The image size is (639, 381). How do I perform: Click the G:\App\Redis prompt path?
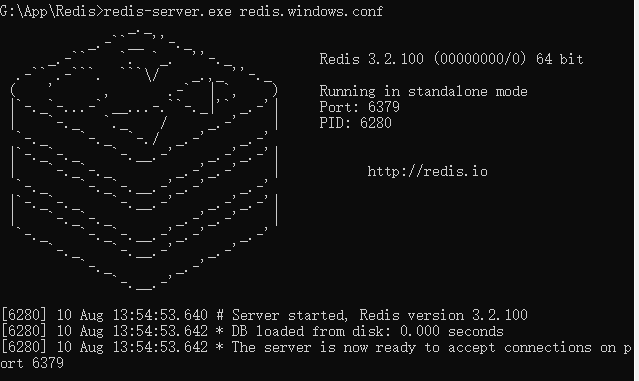click(x=48, y=11)
